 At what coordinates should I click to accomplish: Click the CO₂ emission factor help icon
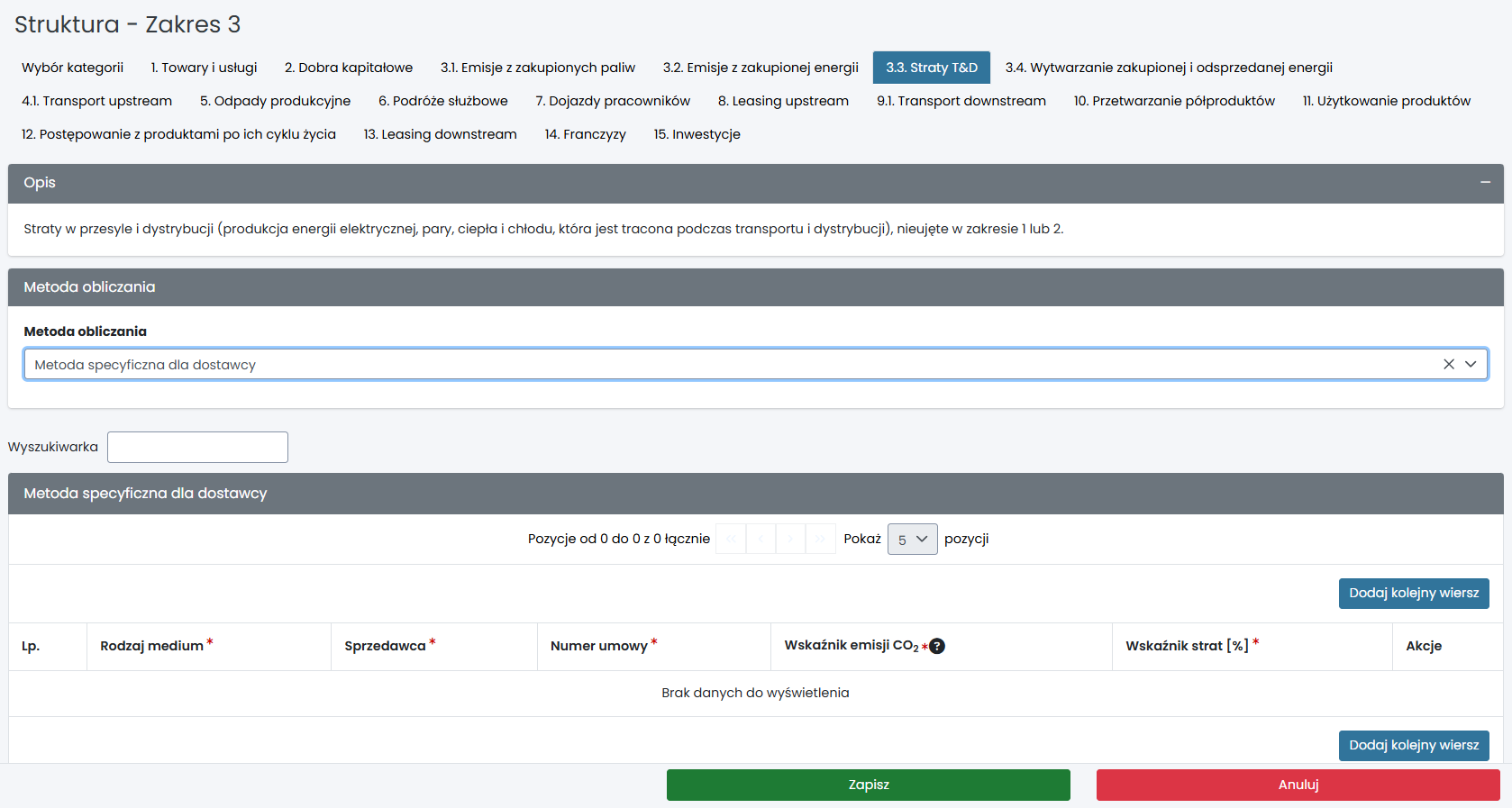coord(937,646)
